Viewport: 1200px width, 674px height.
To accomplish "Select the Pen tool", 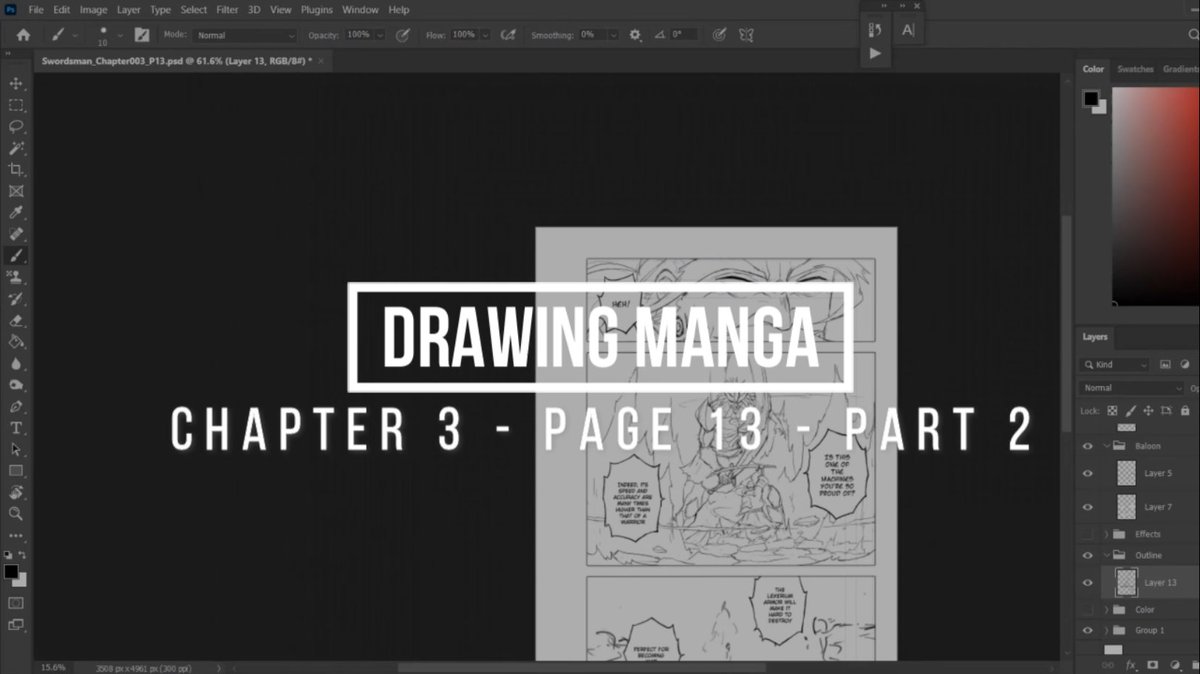I will [16, 407].
